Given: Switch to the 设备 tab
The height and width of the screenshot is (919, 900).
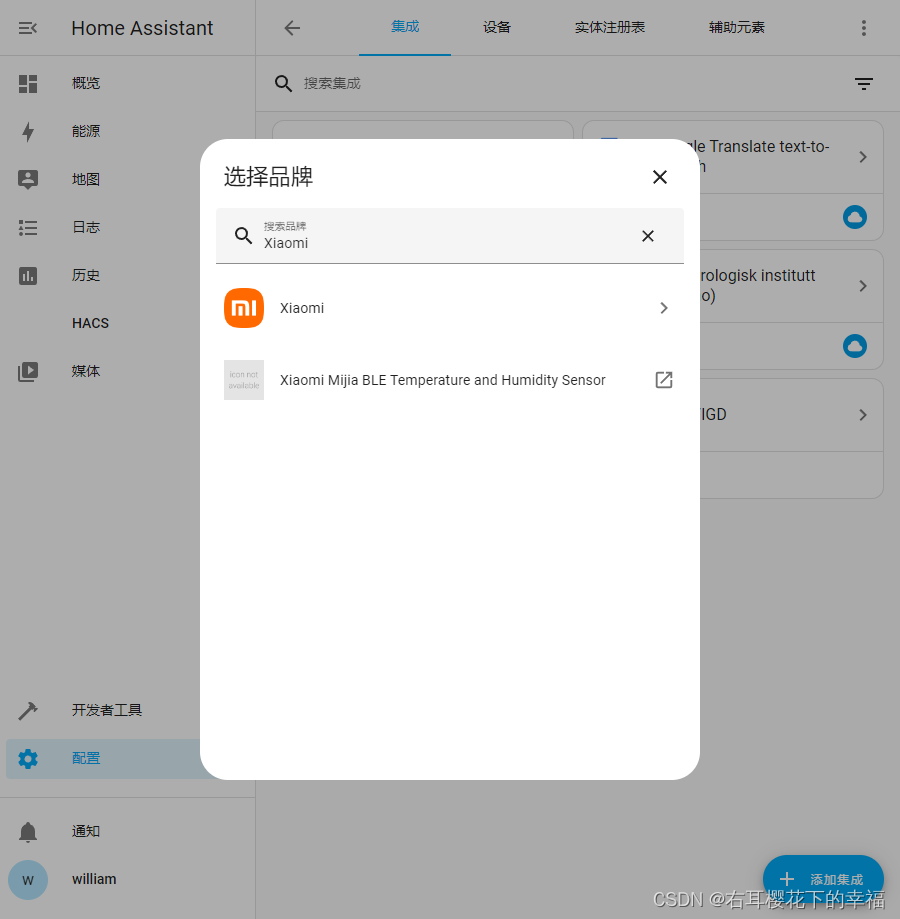Looking at the screenshot, I should (497, 28).
